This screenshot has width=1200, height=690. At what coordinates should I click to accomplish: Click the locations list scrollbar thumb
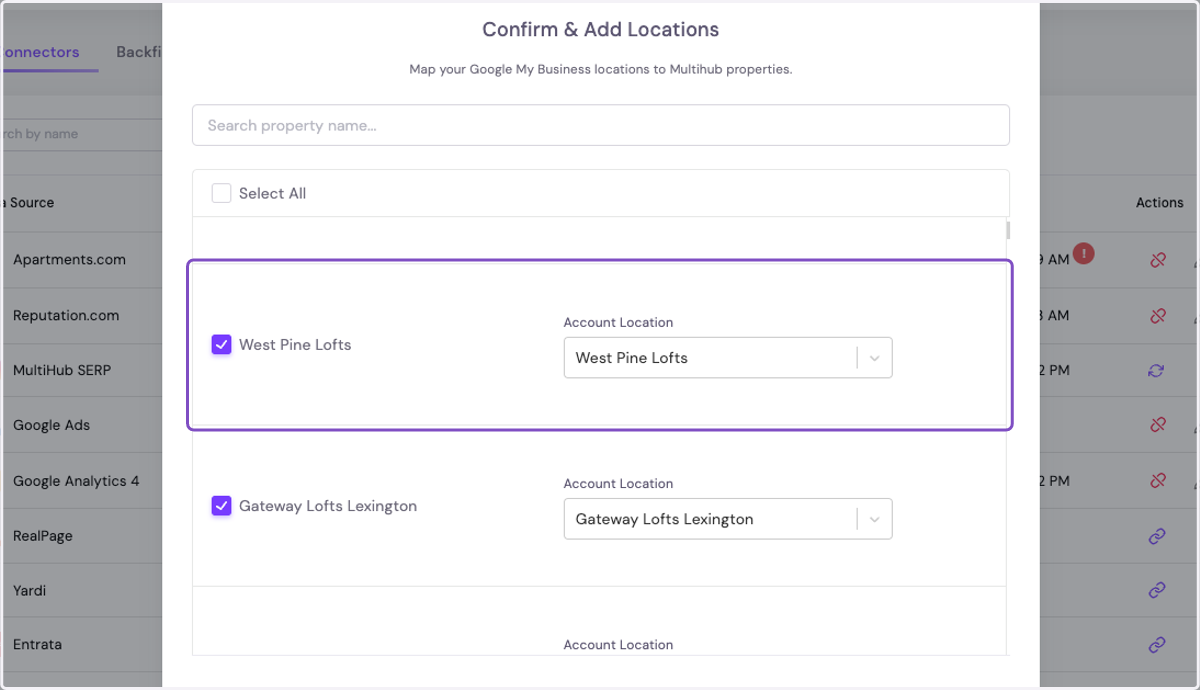click(1007, 230)
